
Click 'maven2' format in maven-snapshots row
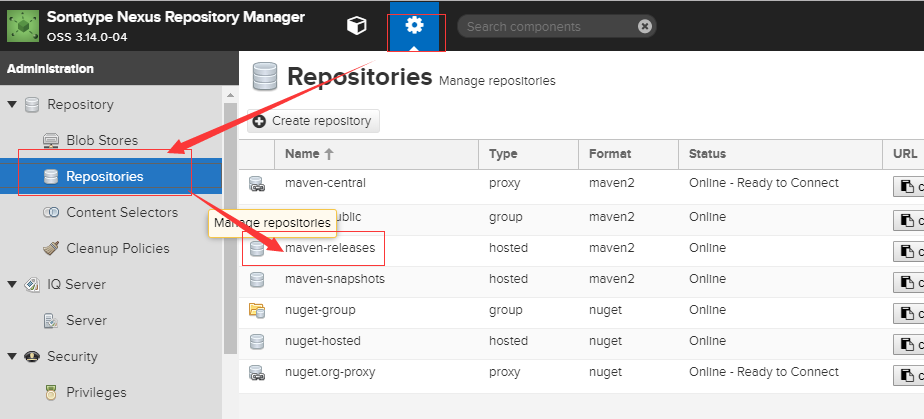point(612,279)
